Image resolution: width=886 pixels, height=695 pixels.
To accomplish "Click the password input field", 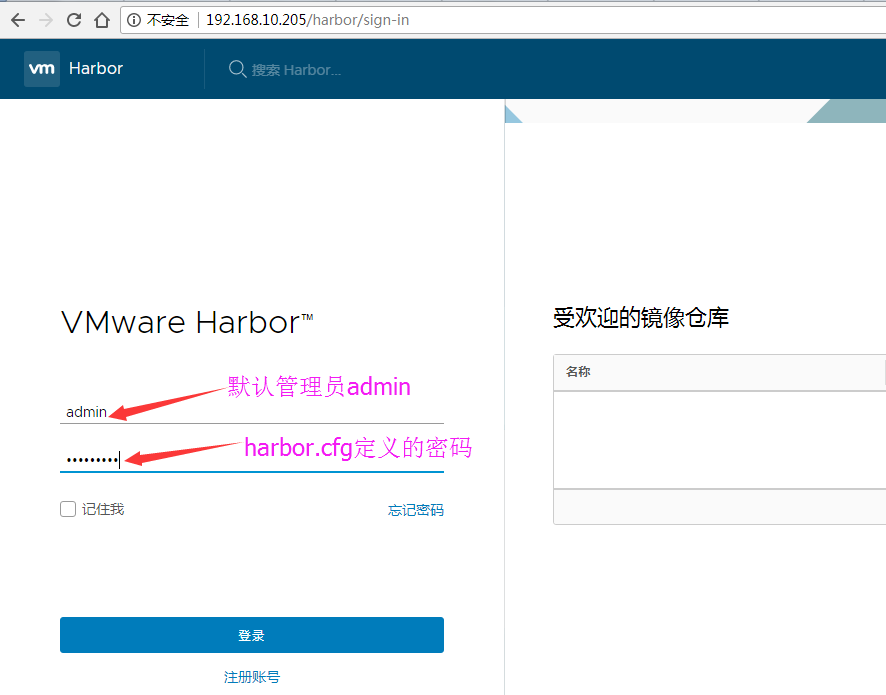I will tap(251, 460).
